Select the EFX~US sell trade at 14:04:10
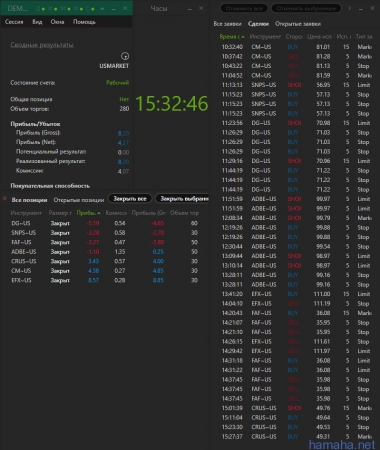The height and width of the screenshot is (450, 380). [296, 304]
